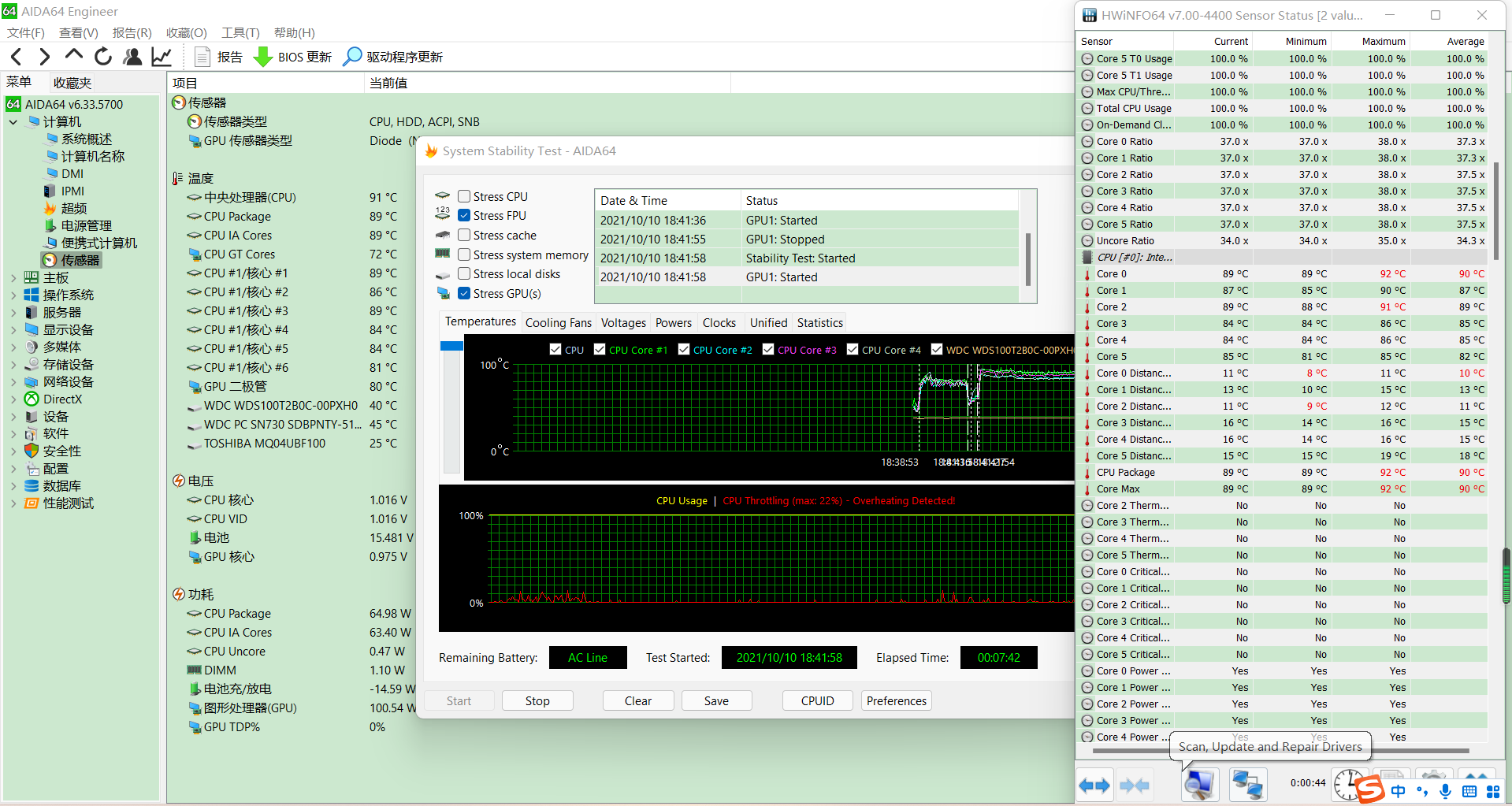Open the 查看(V) menu
Viewport: 1512px width, 806px height.
[x=79, y=32]
